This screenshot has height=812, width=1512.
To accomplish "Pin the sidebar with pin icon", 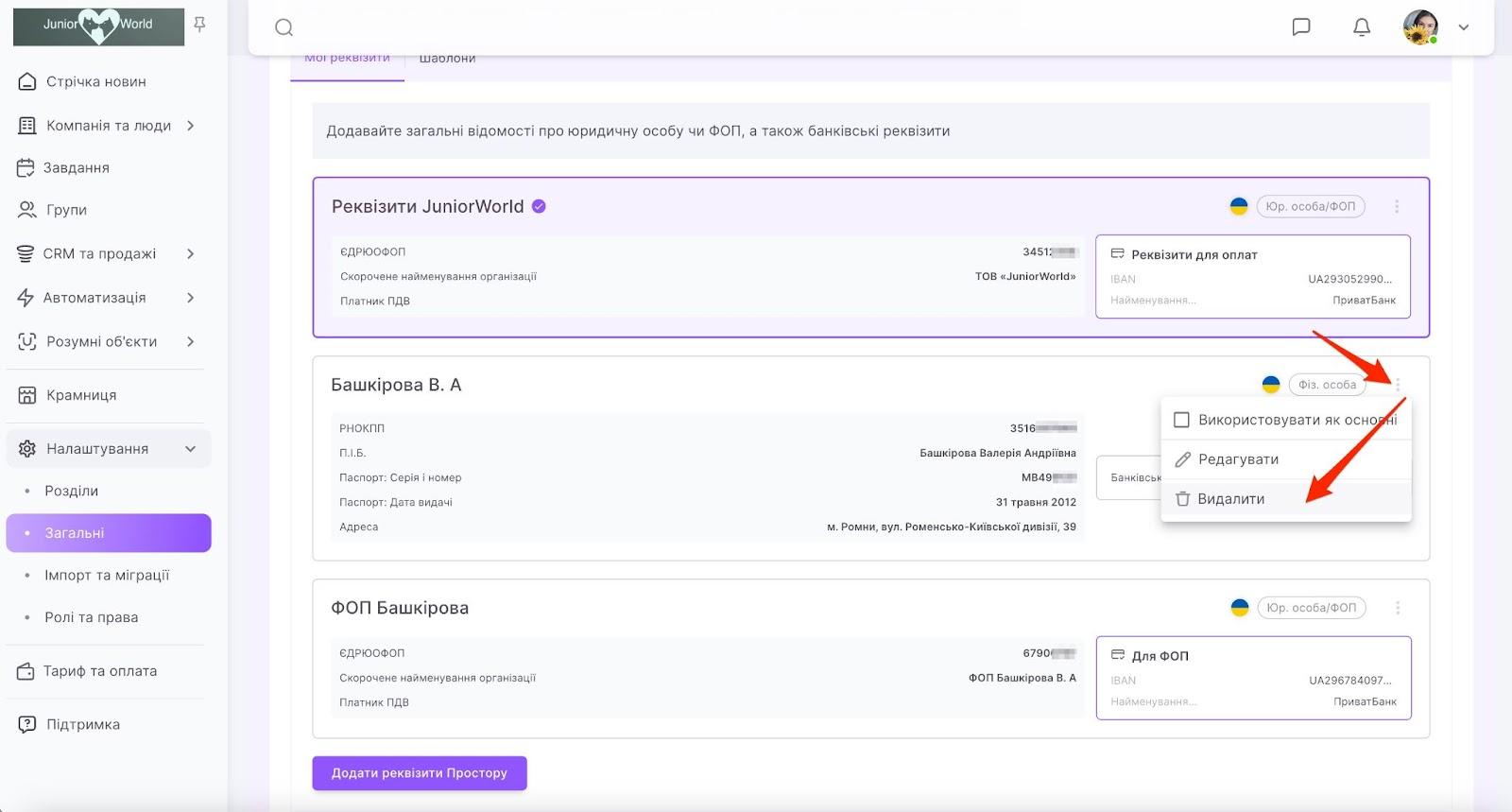I will (x=199, y=25).
